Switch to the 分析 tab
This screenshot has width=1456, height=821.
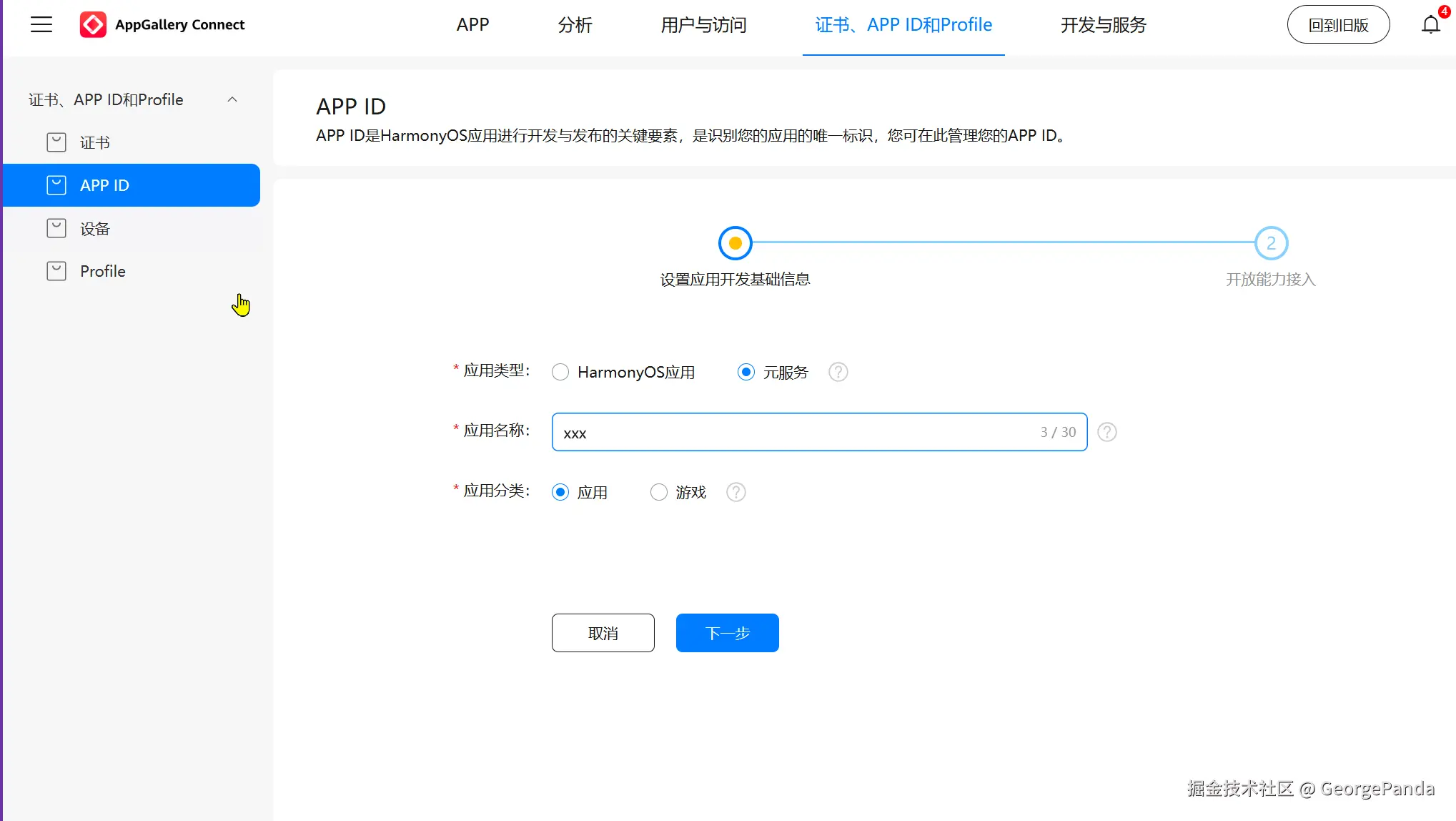574,24
